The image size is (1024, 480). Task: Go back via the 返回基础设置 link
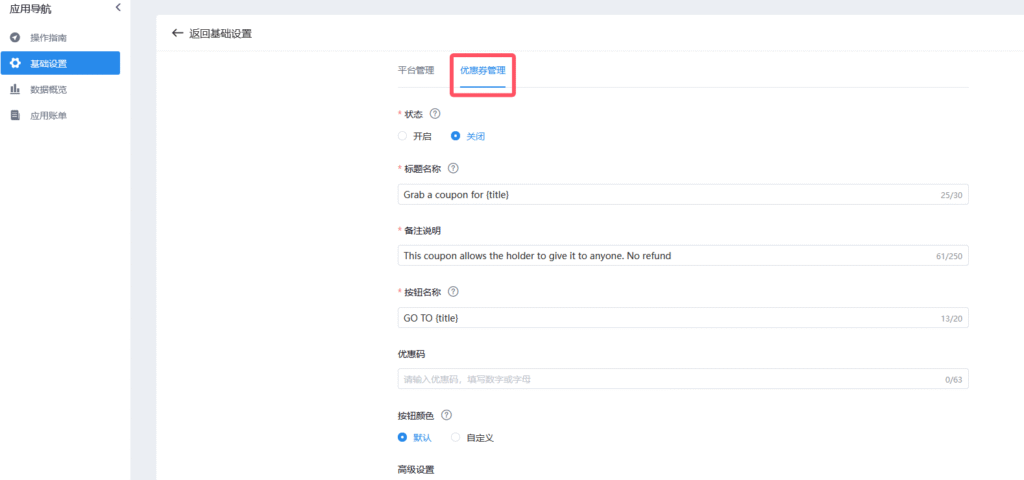[x=220, y=33]
